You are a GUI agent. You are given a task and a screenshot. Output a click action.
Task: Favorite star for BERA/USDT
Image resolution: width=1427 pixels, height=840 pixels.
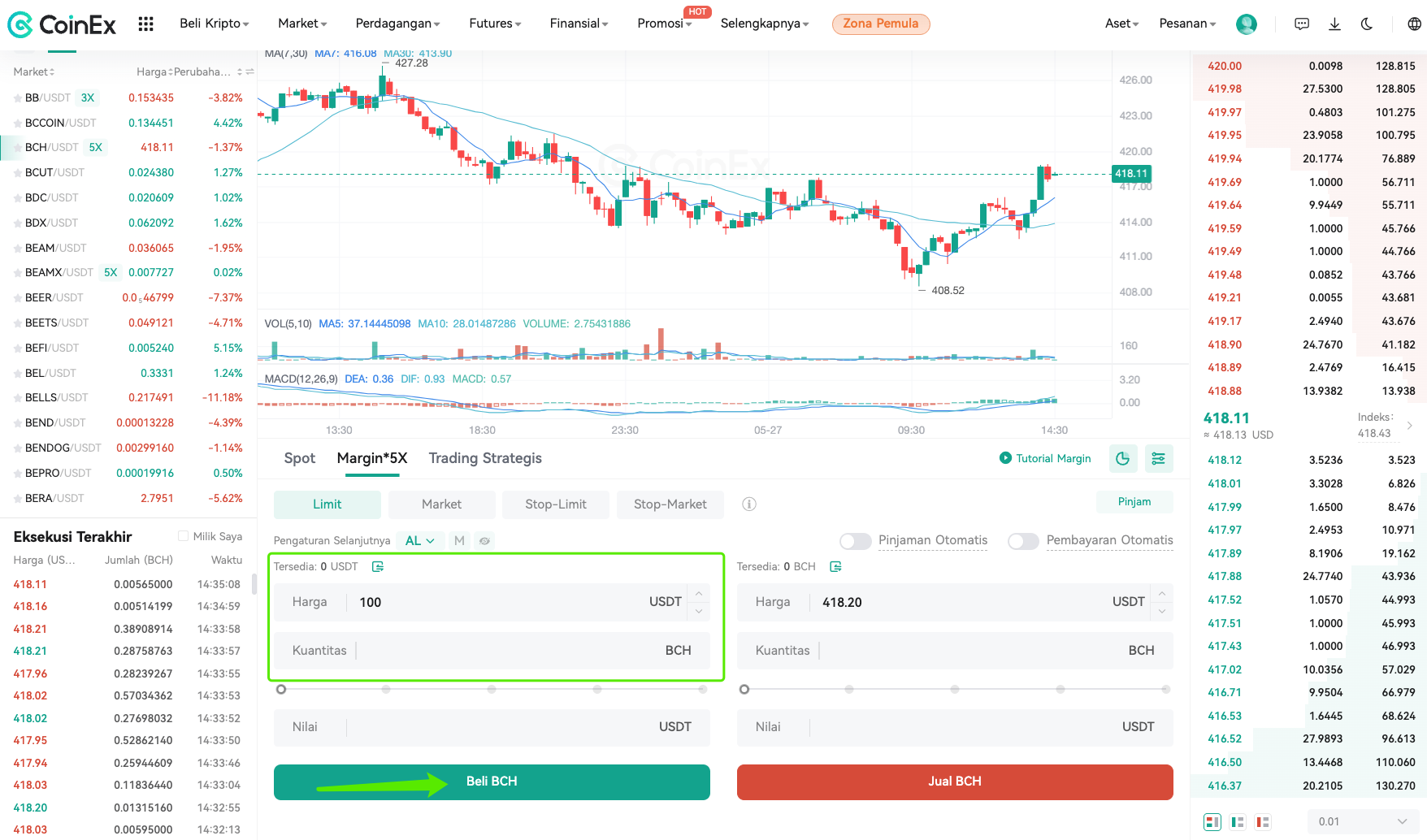(18, 499)
